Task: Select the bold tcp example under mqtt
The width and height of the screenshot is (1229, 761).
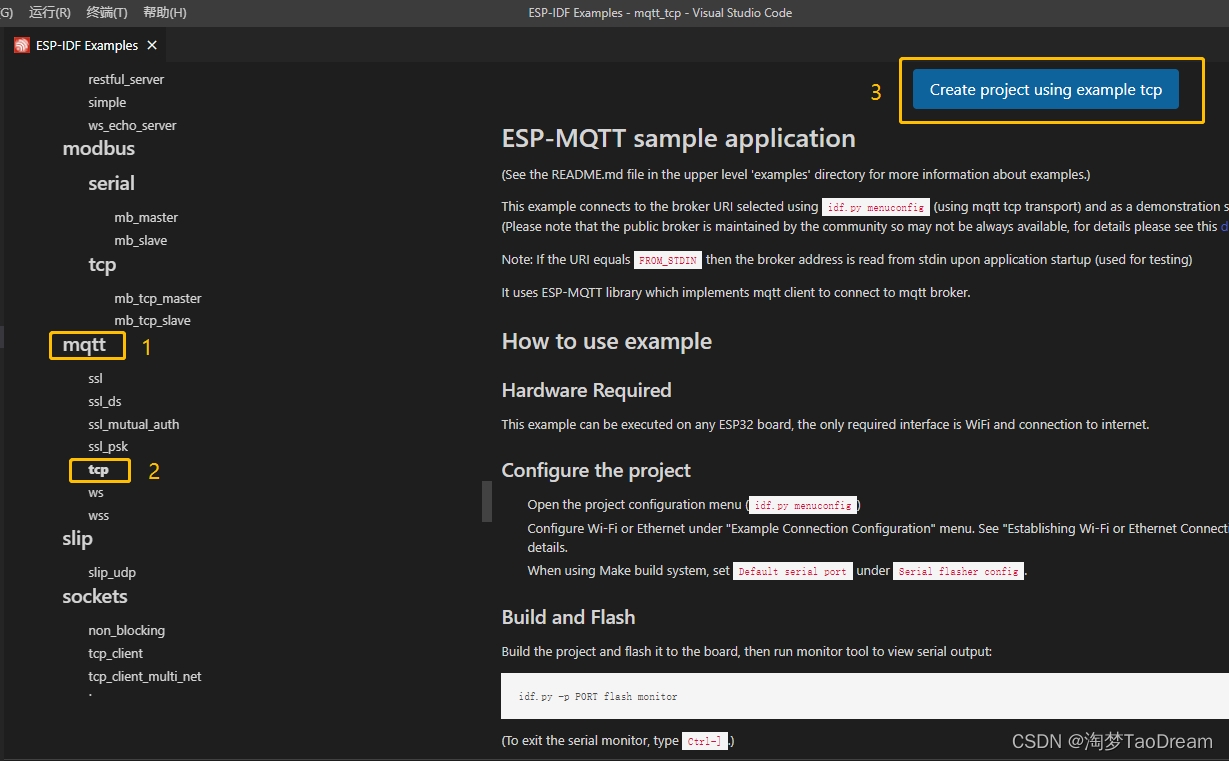Action: (x=98, y=469)
